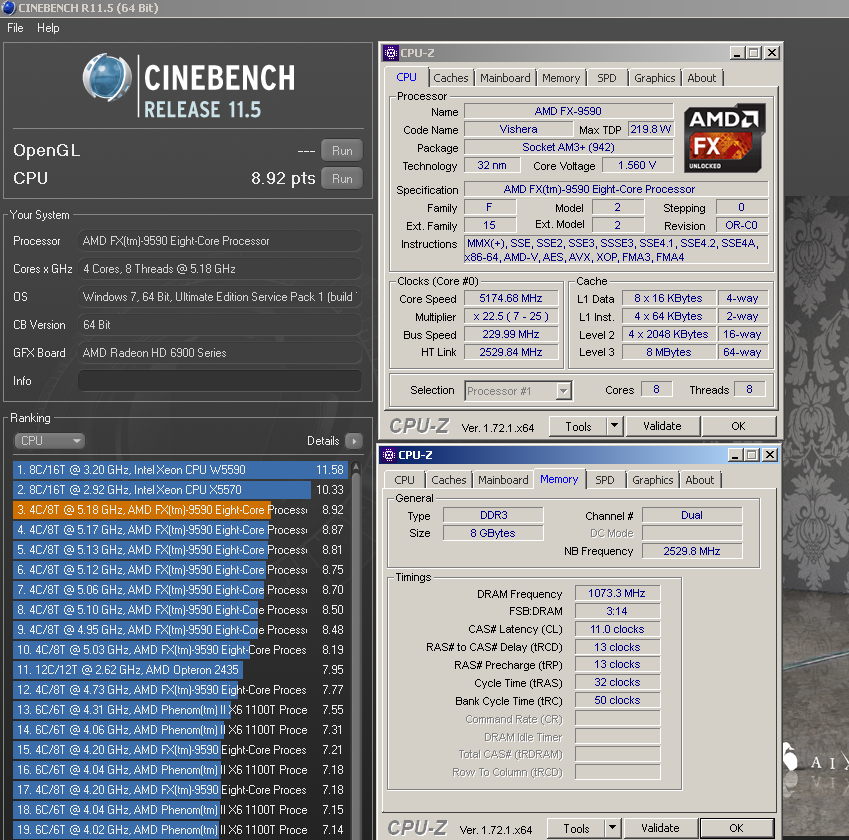Select ranking row Intel Xeon CPU W5590
849x840 pixels.
click(180, 470)
